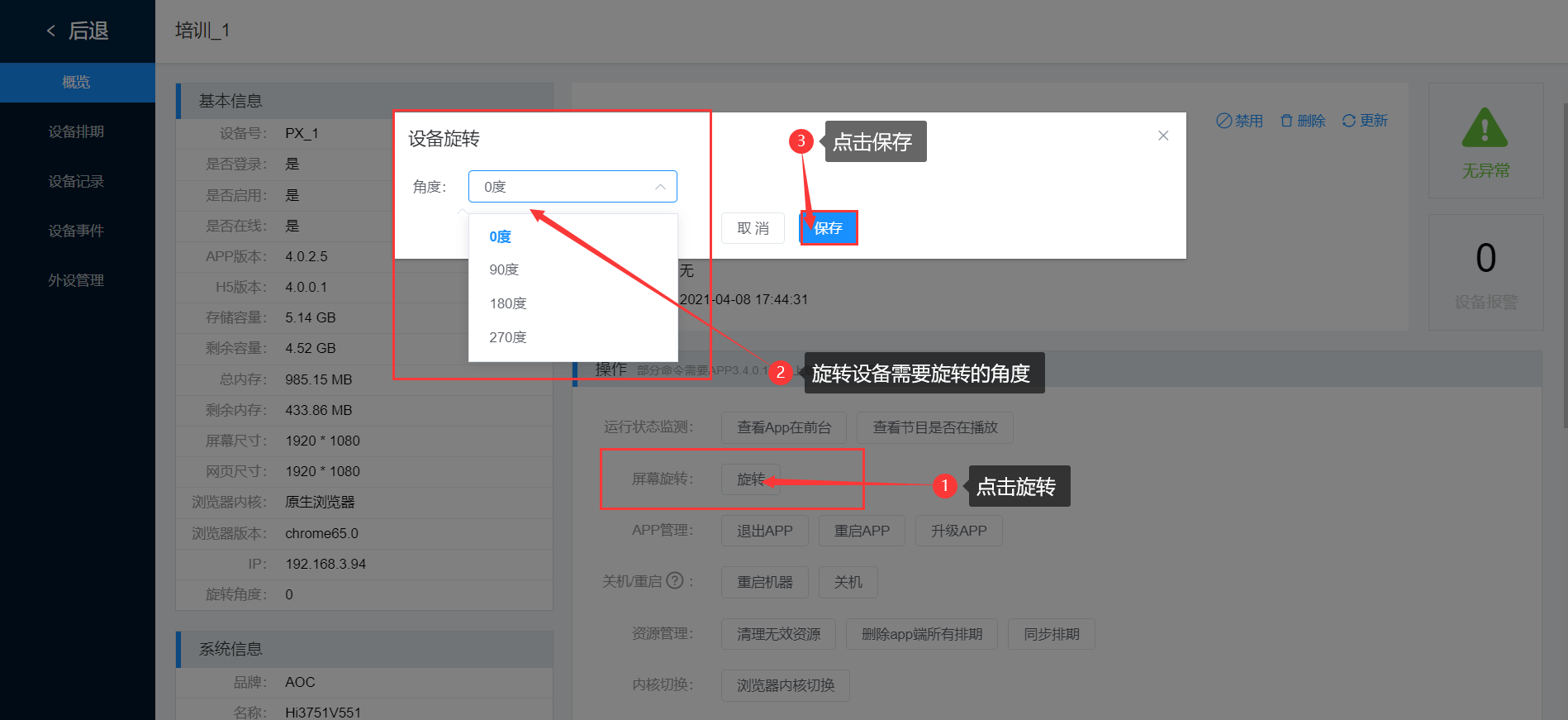The image size is (1568, 720).
Task: Click the 浏览器内核切换 button
Action: coord(786,685)
